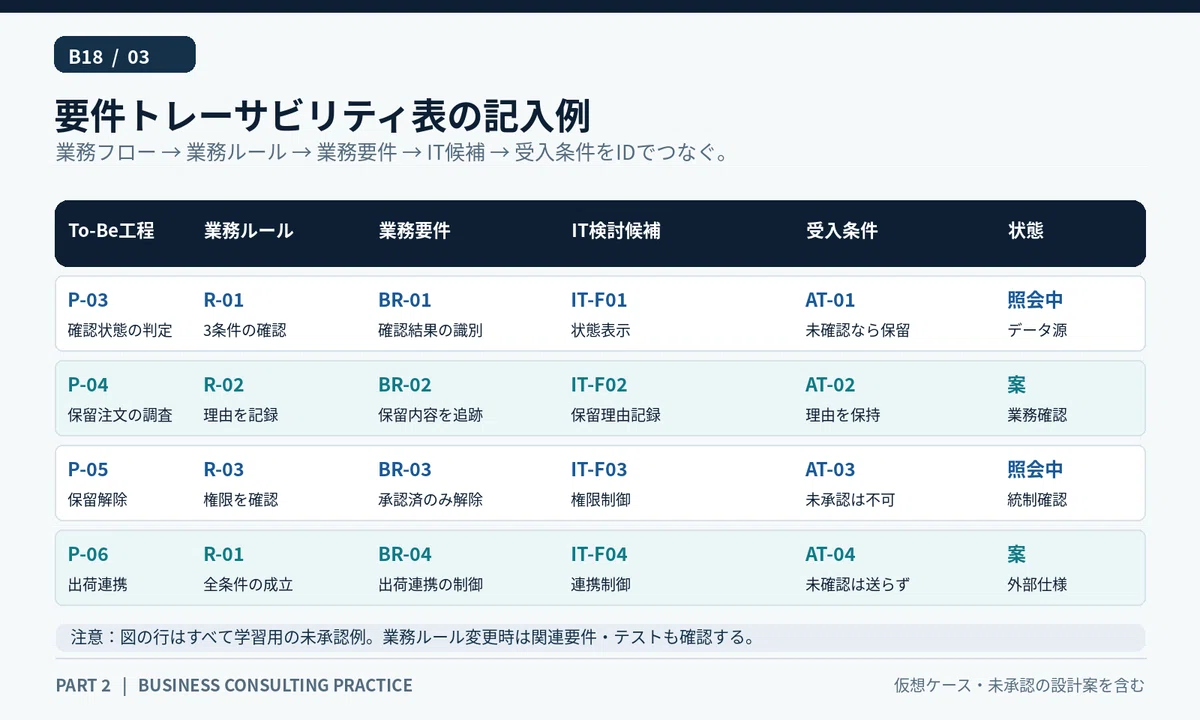Select the text "外部仕様"
Viewport: 1200px width, 720px height.
click(1037, 585)
